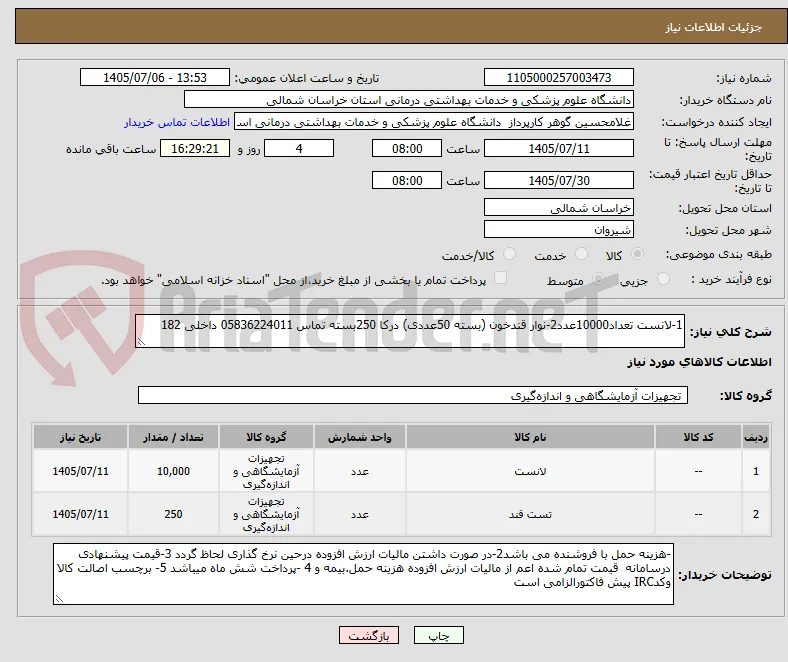
Task: Click the توضیحات خریدار label
Action: [725, 575]
